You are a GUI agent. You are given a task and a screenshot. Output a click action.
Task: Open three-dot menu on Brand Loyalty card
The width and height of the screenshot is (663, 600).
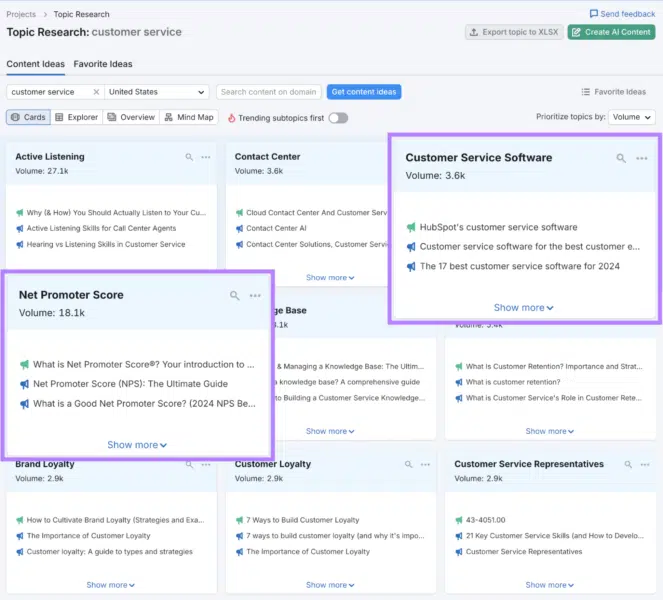pyautogui.click(x=206, y=464)
